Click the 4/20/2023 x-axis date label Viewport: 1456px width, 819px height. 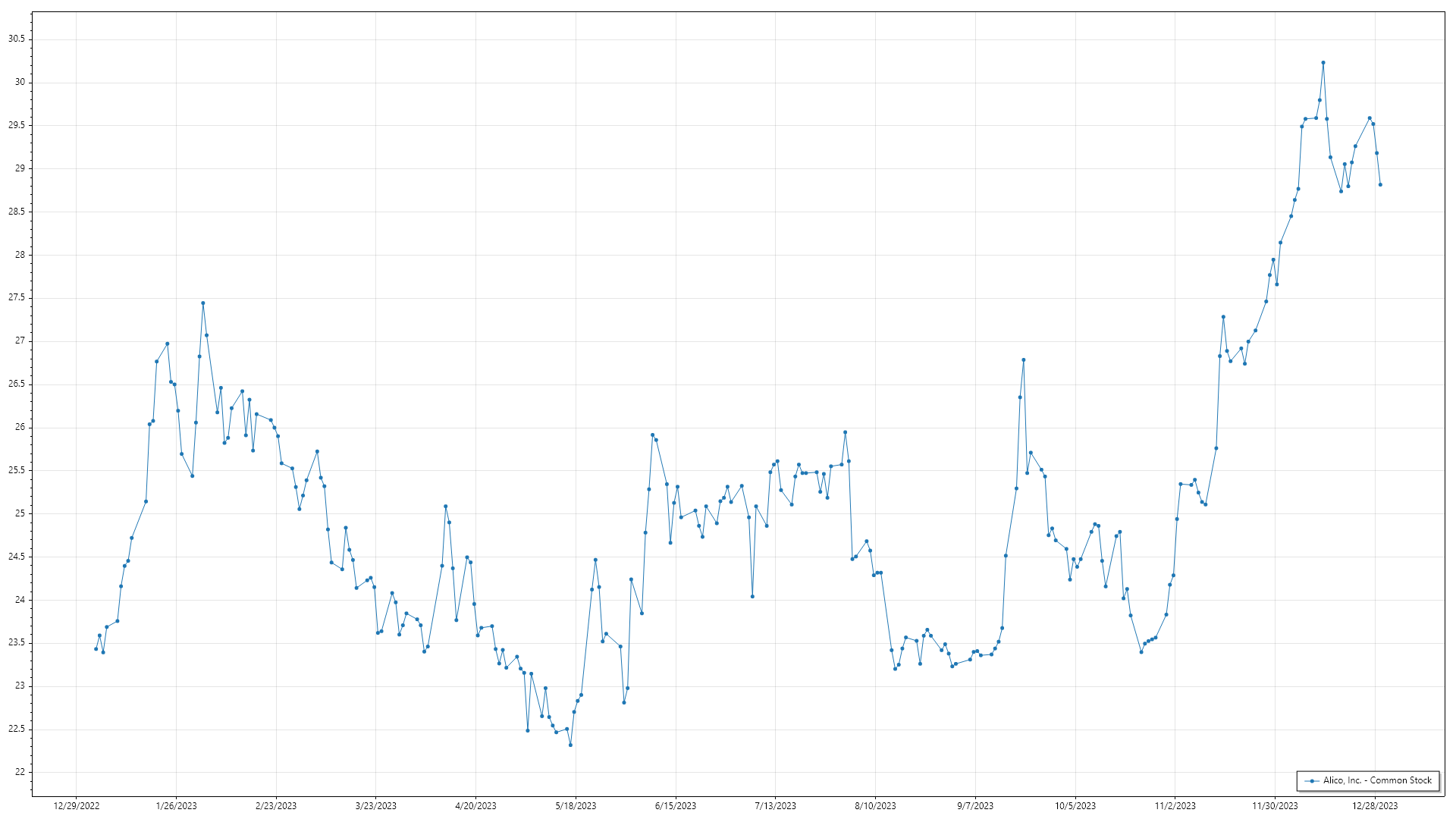(x=475, y=806)
